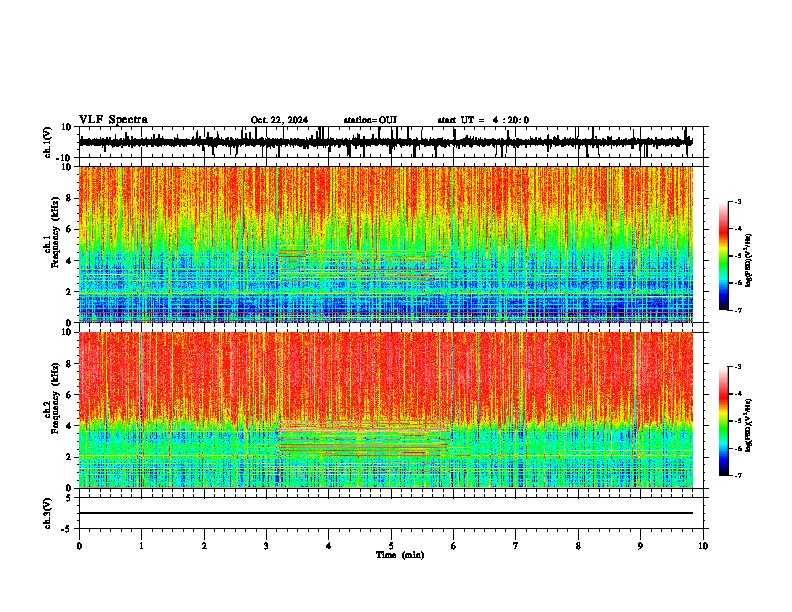792x612 pixels.
Task: Click the "10" tick on the time axis
Action: pos(703,546)
